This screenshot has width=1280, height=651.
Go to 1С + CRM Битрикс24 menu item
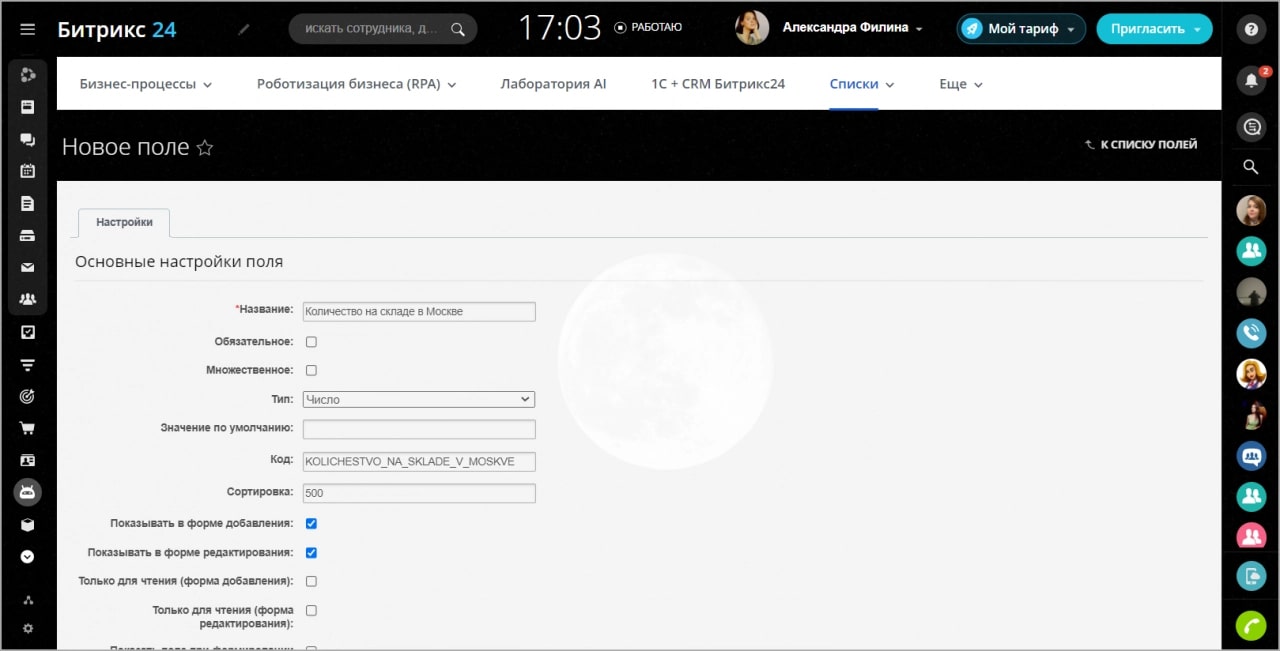pyautogui.click(x=718, y=84)
